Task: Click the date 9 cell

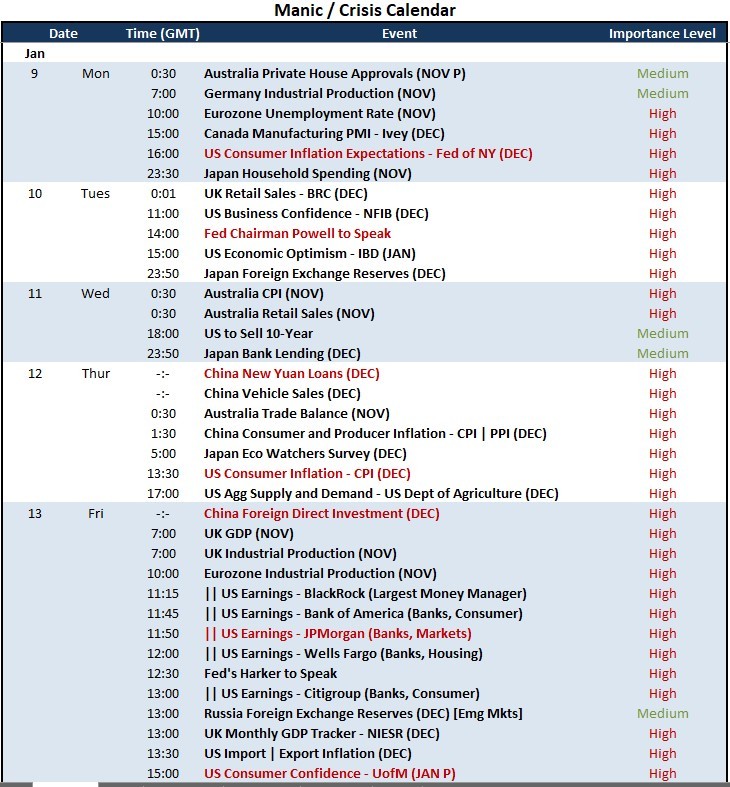Action: click(34, 74)
